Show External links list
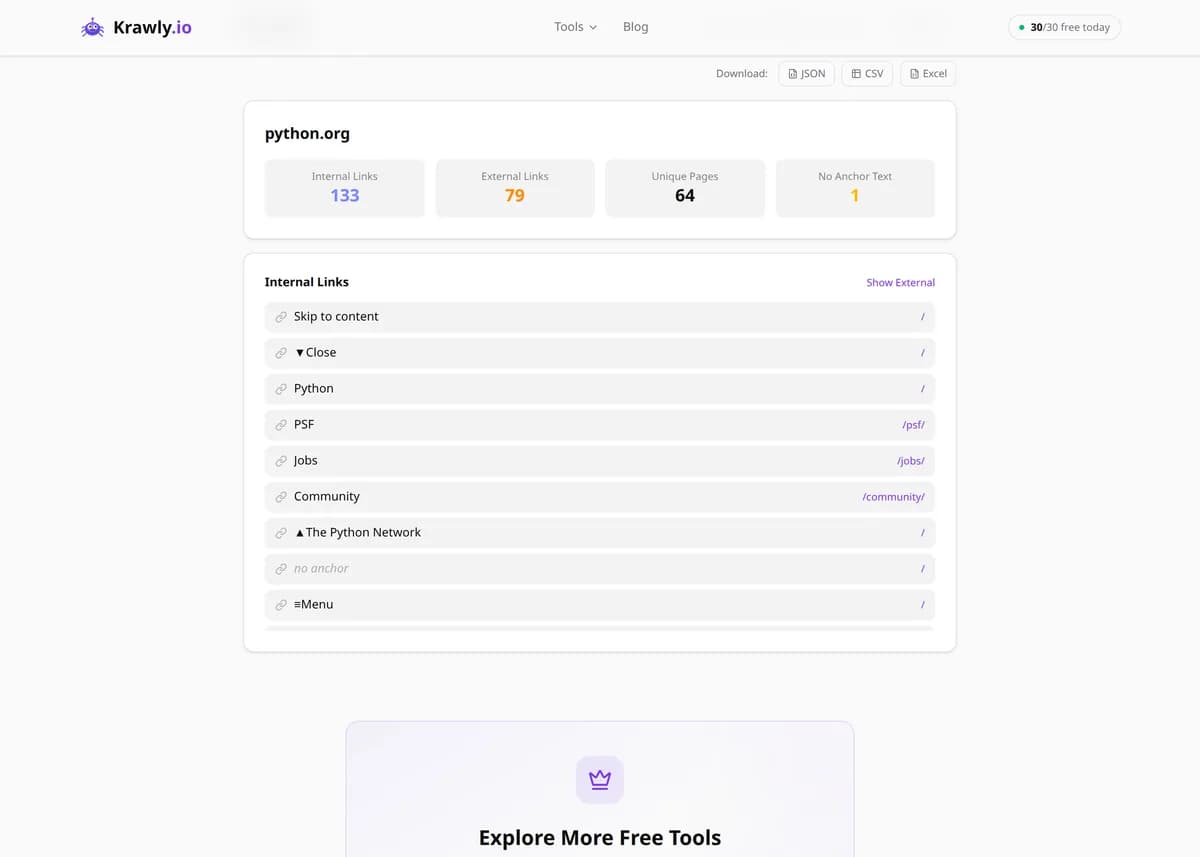Viewport: 1200px width, 857px height. (x=900, y=283)
